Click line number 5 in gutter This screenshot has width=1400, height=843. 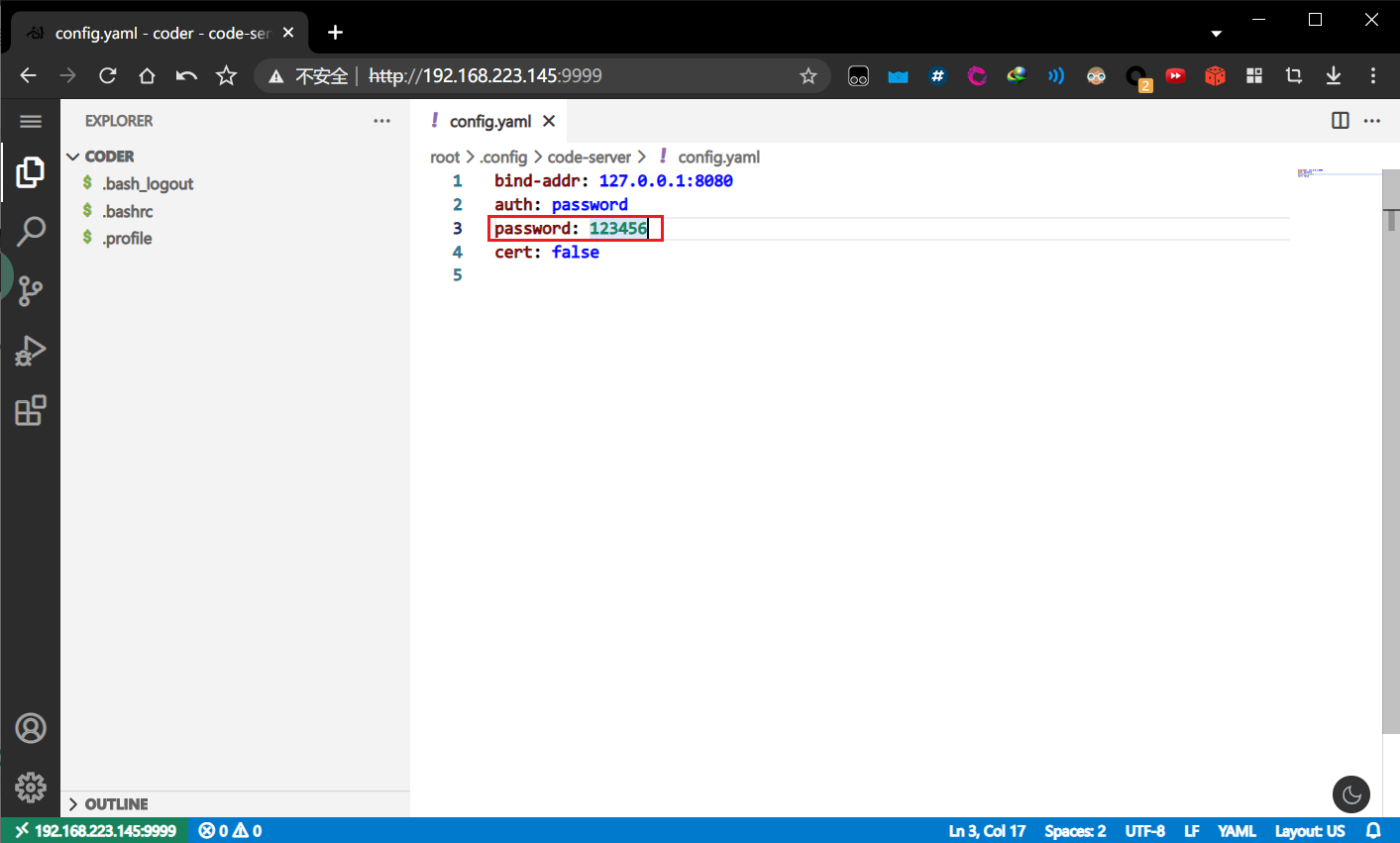(x=458, y=275)
